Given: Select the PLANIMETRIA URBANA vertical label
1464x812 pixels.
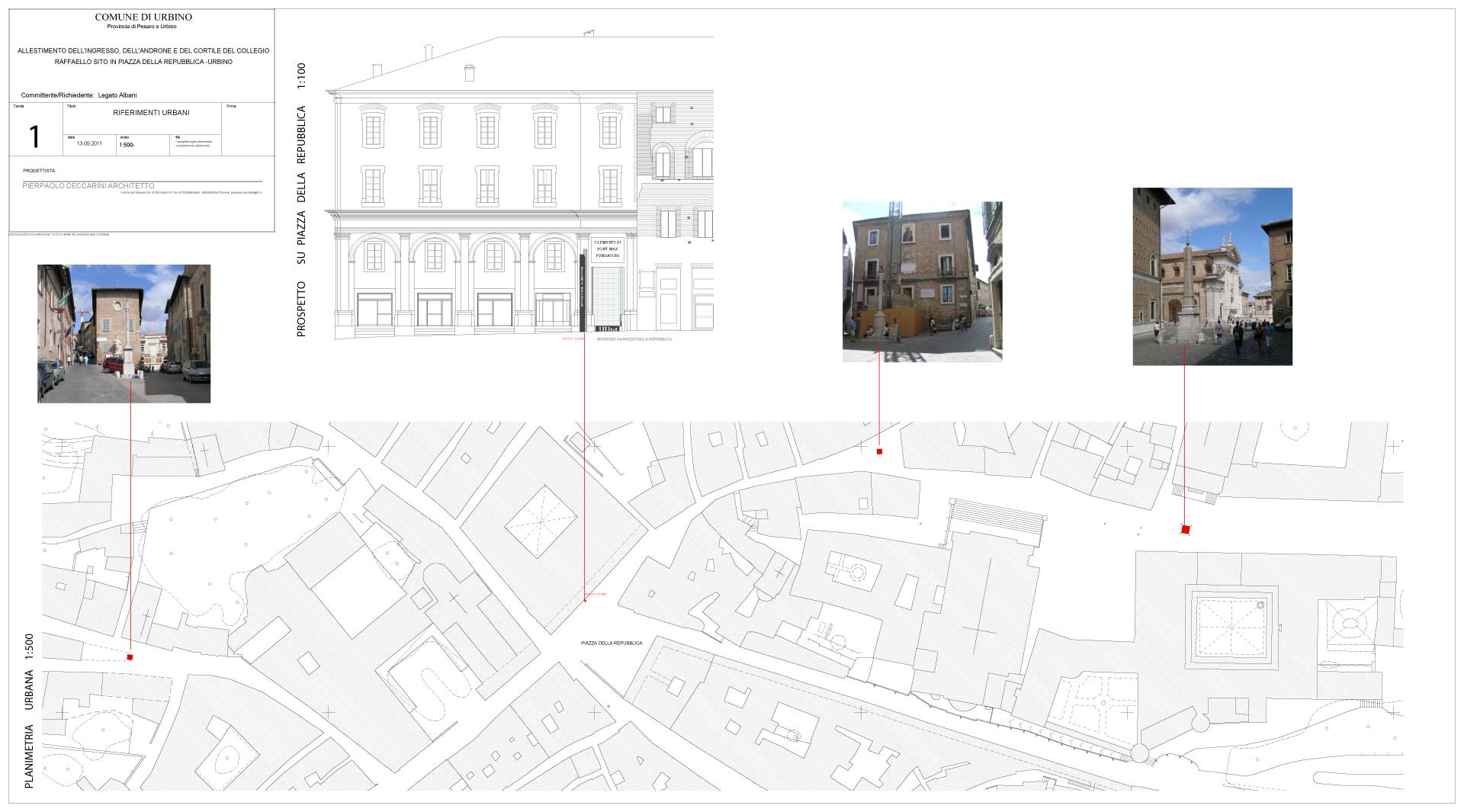Looking at the screenshot, I should tap(29, 711).
